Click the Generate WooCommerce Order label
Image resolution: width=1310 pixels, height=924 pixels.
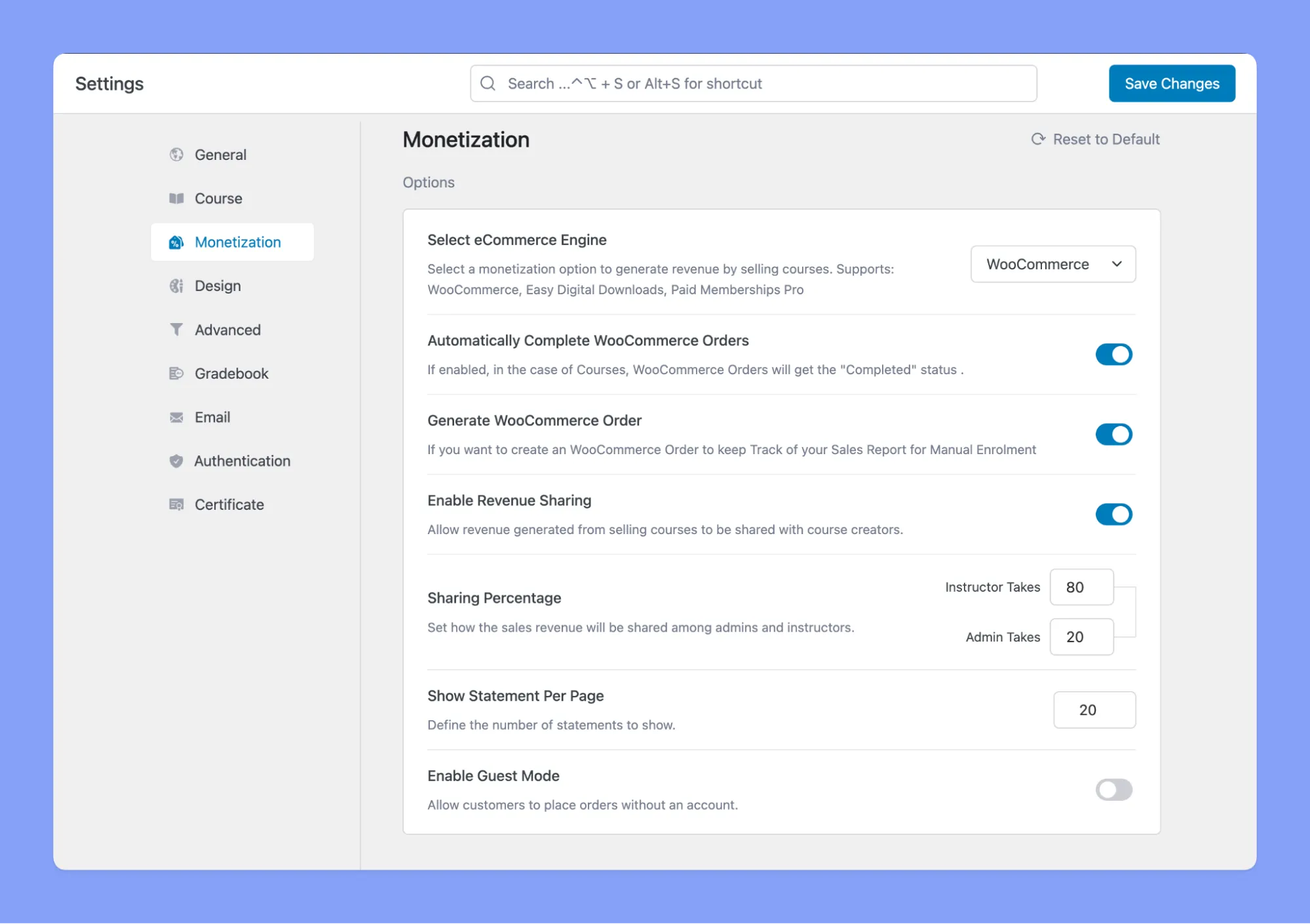coord(534,421)
